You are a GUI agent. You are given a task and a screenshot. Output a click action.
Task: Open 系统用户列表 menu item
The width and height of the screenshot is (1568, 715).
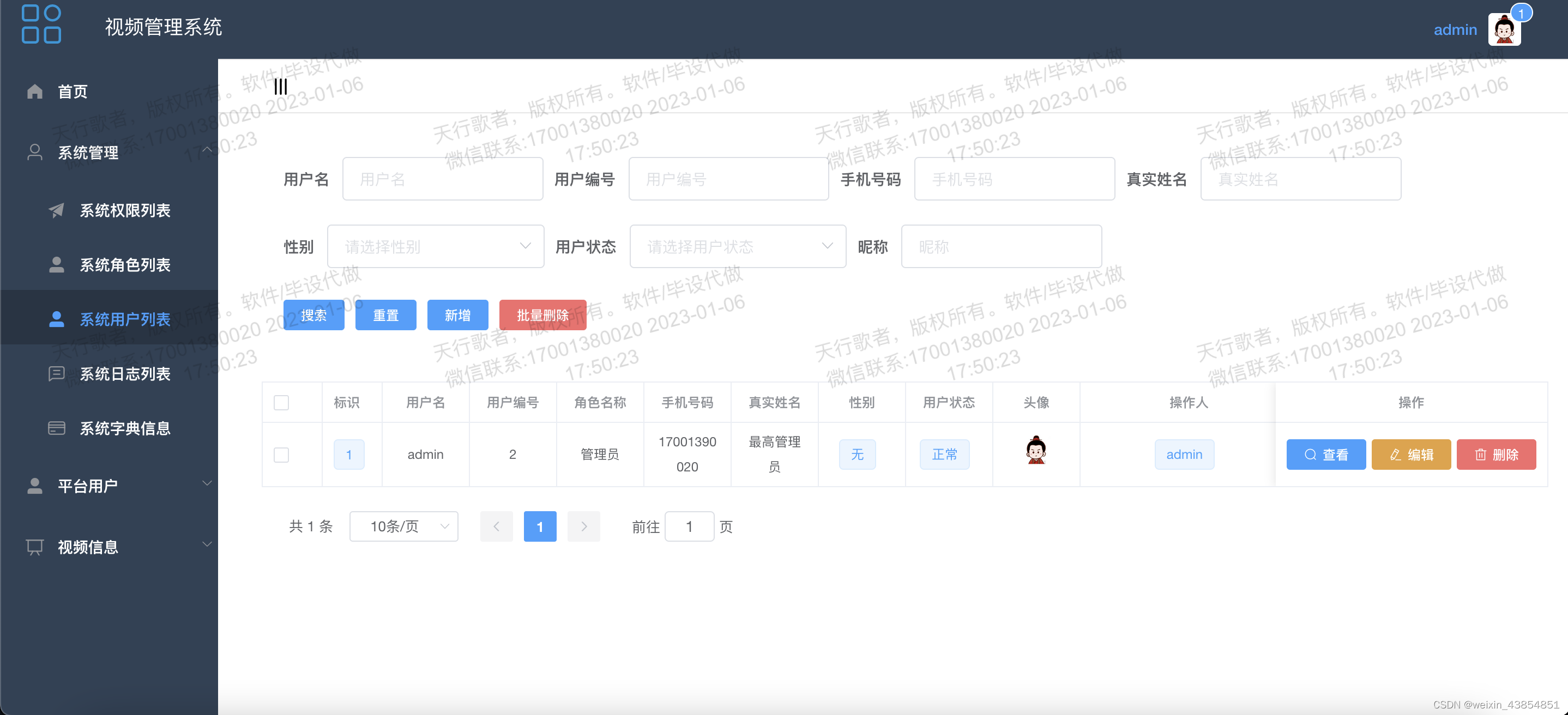[125, 319]
